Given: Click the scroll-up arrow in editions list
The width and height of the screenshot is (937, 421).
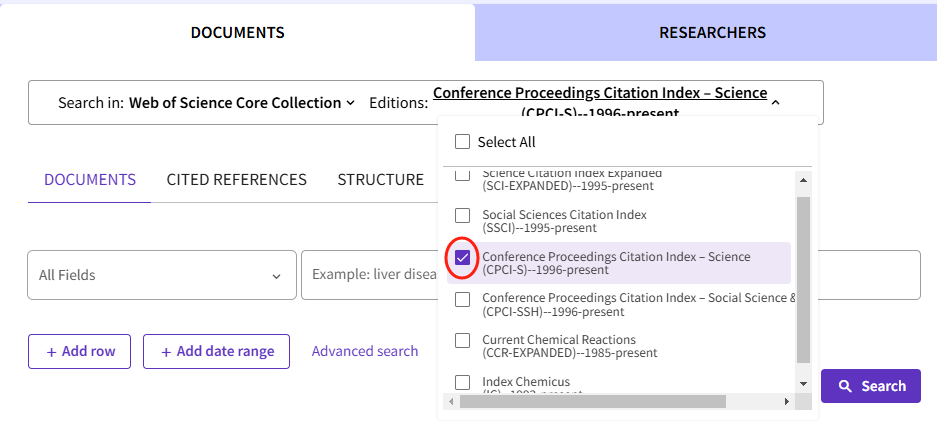Looking at the screenshot, I should [802, 179].
